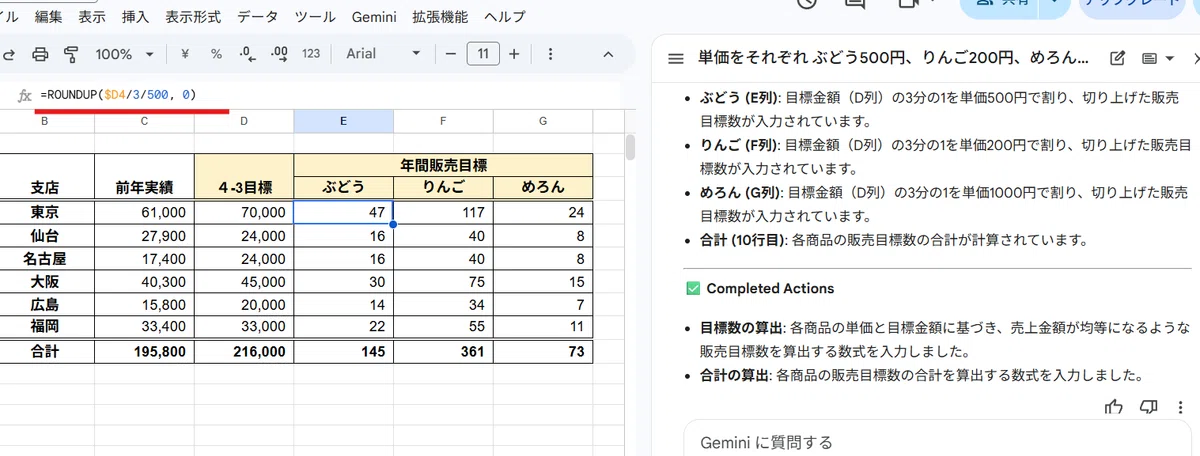
Task: Click the thumbs up feedback icon
Action: click(x=1112, y=406)
